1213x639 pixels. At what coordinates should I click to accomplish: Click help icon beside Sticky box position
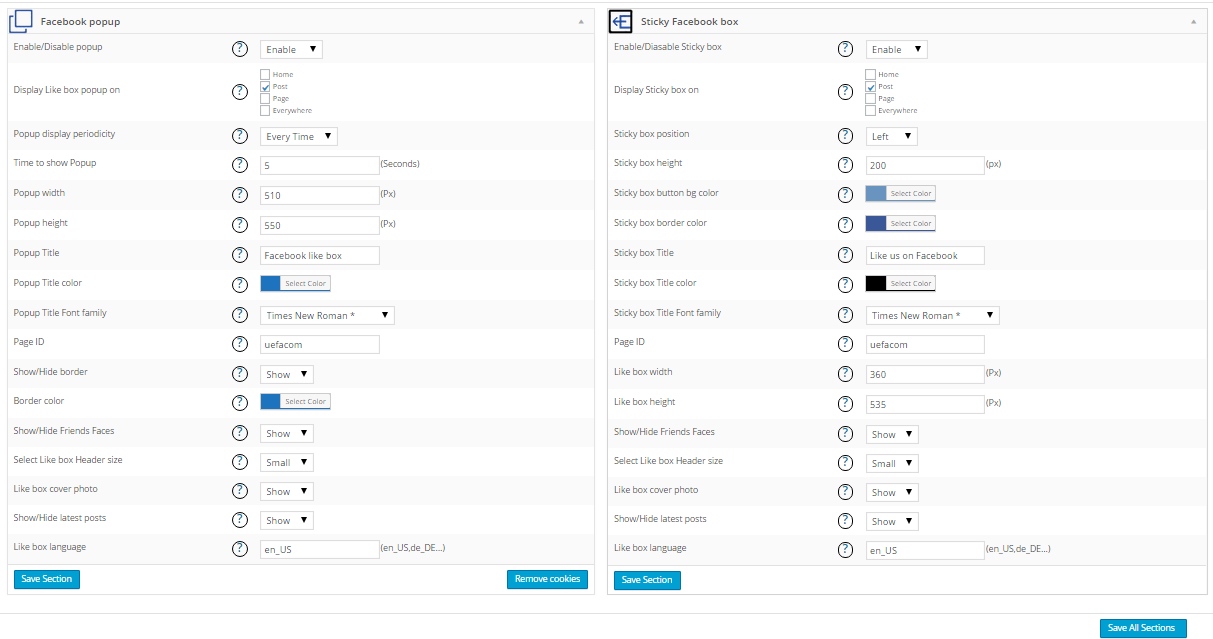coord(845,136)
